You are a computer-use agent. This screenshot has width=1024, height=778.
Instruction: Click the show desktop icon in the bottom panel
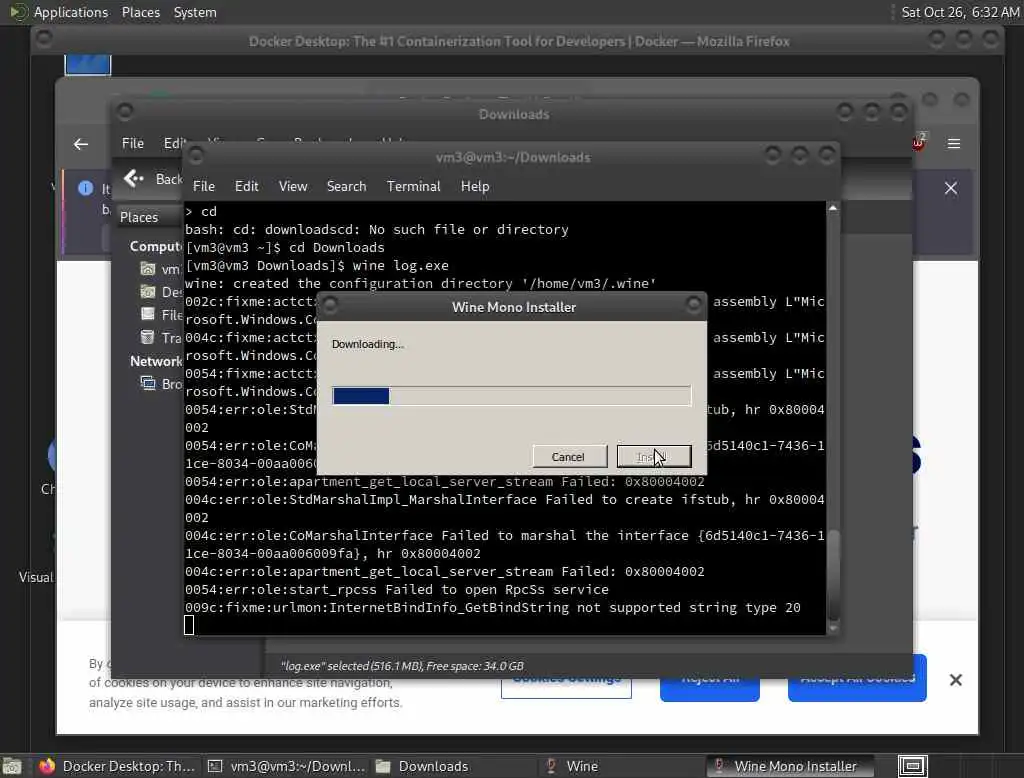(x=12, y=766)
